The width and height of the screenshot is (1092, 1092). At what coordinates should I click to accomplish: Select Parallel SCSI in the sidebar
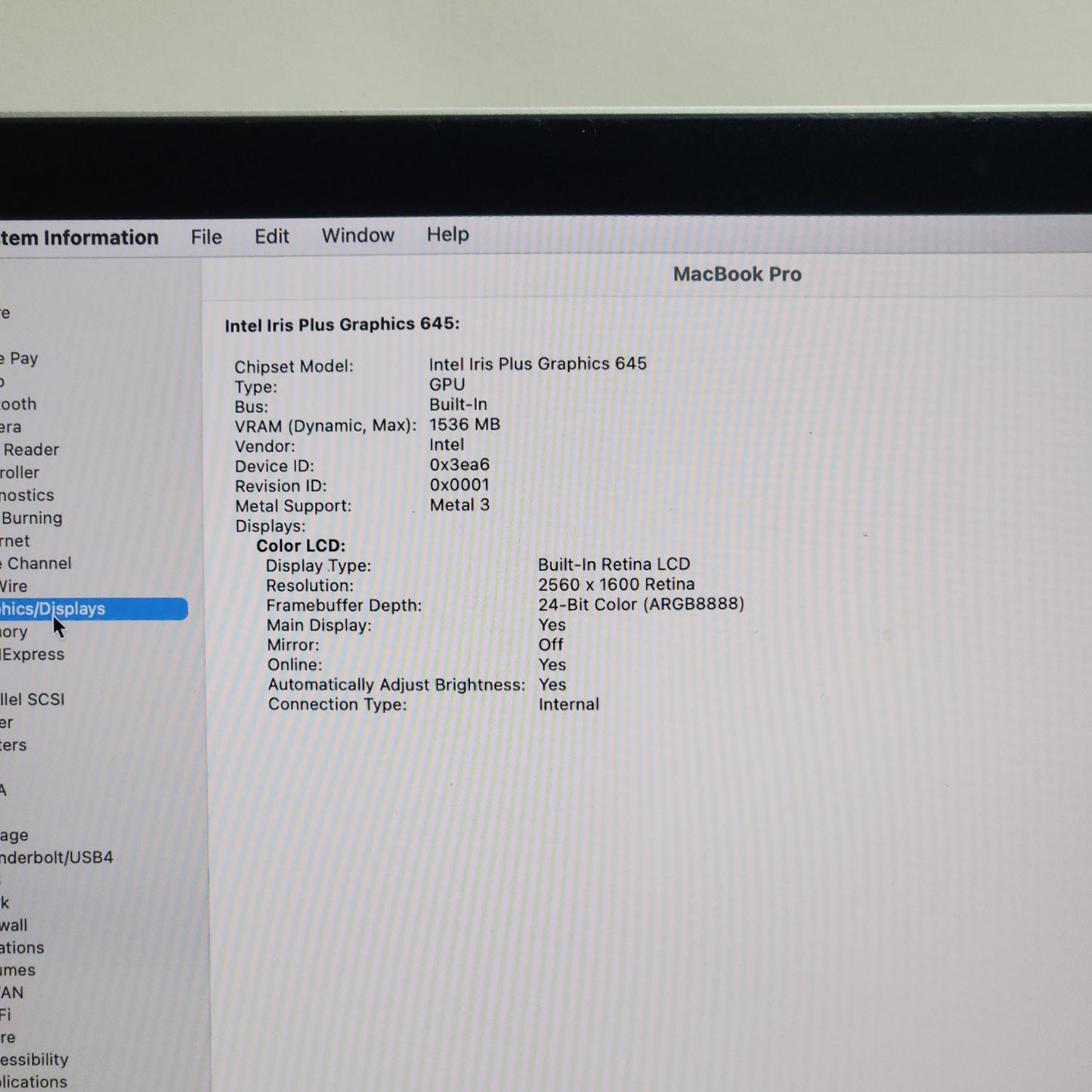pos(32,700)
